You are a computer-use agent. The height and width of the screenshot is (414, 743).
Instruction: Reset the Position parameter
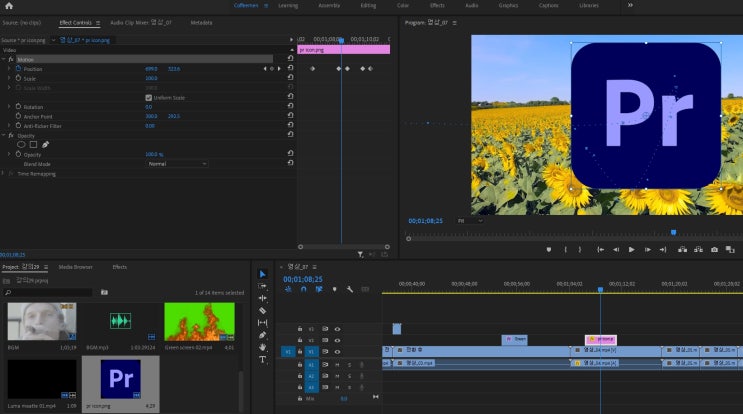(x=290, y=68)
